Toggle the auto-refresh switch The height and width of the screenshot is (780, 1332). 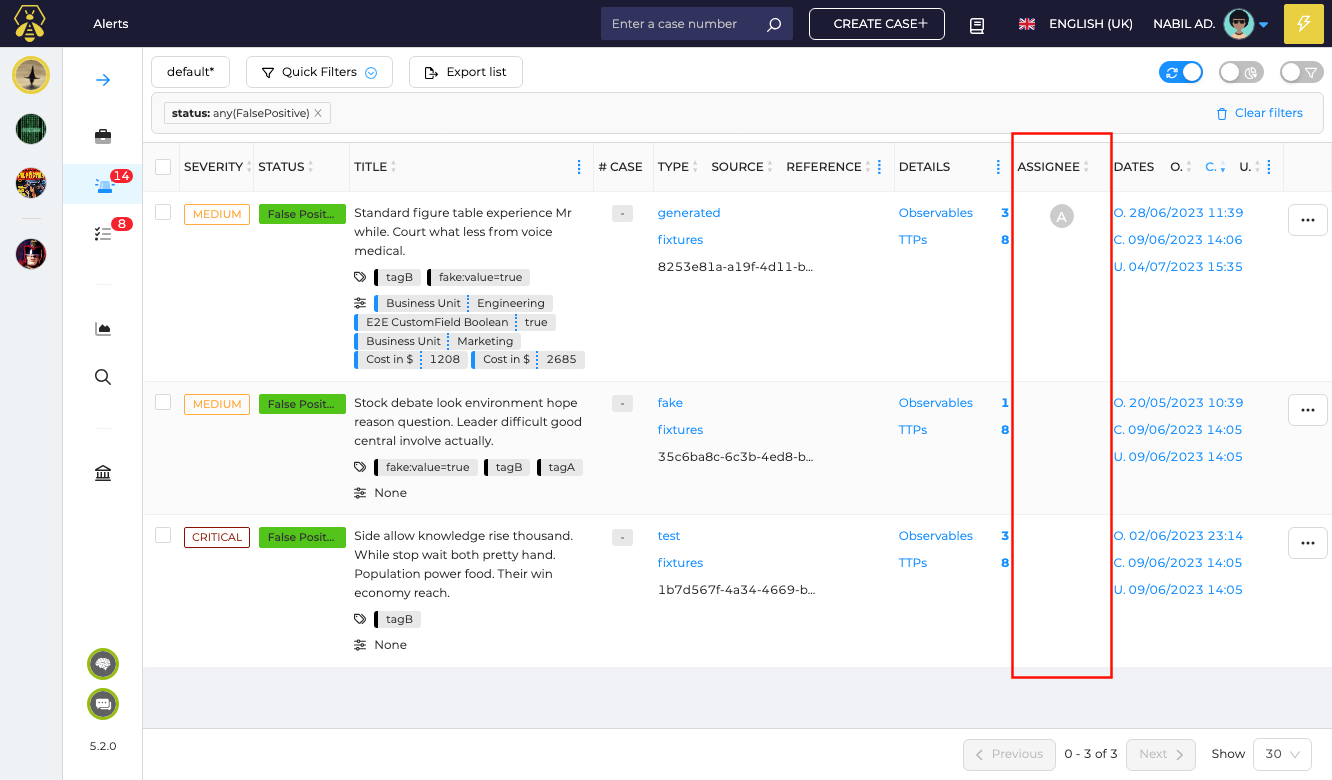[x=1181, y=72]
